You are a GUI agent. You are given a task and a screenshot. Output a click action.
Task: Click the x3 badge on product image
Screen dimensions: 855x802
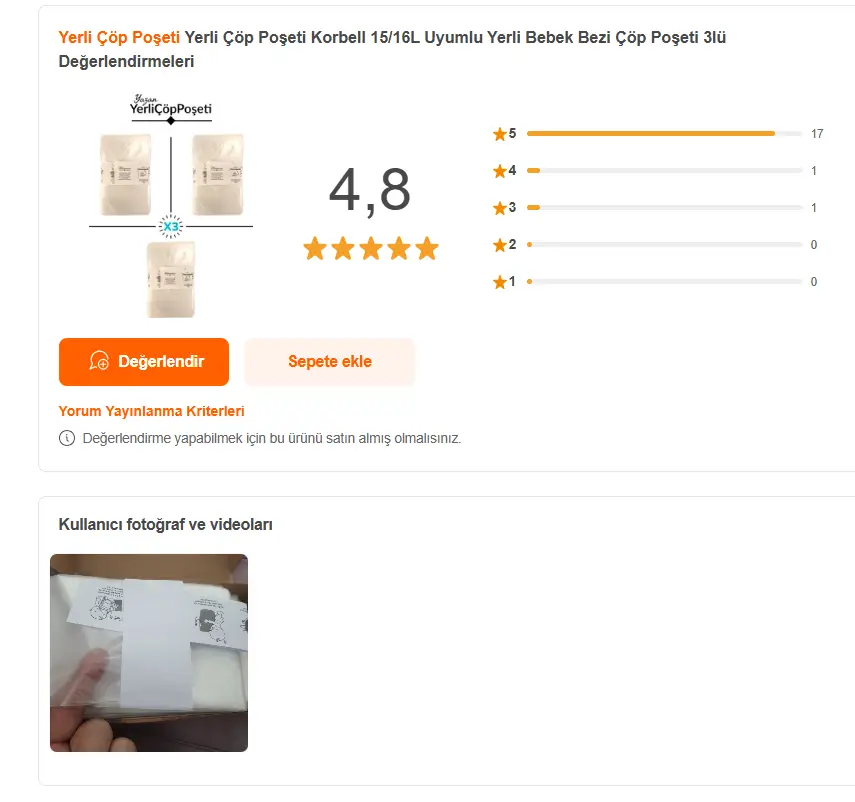(171, 227)
